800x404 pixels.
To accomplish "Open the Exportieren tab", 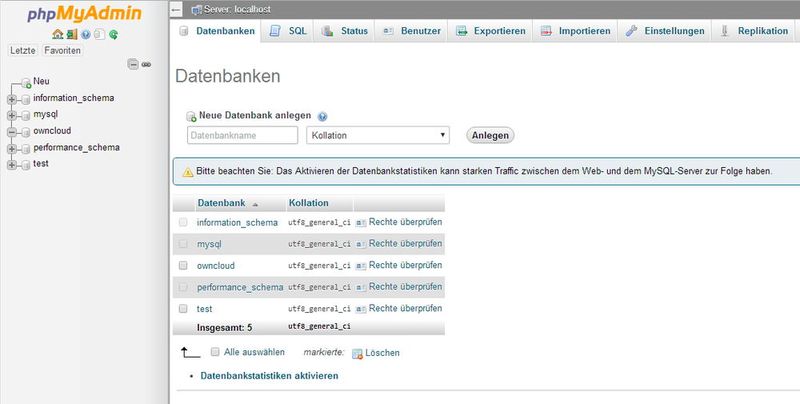I will [x=490, y=31].
